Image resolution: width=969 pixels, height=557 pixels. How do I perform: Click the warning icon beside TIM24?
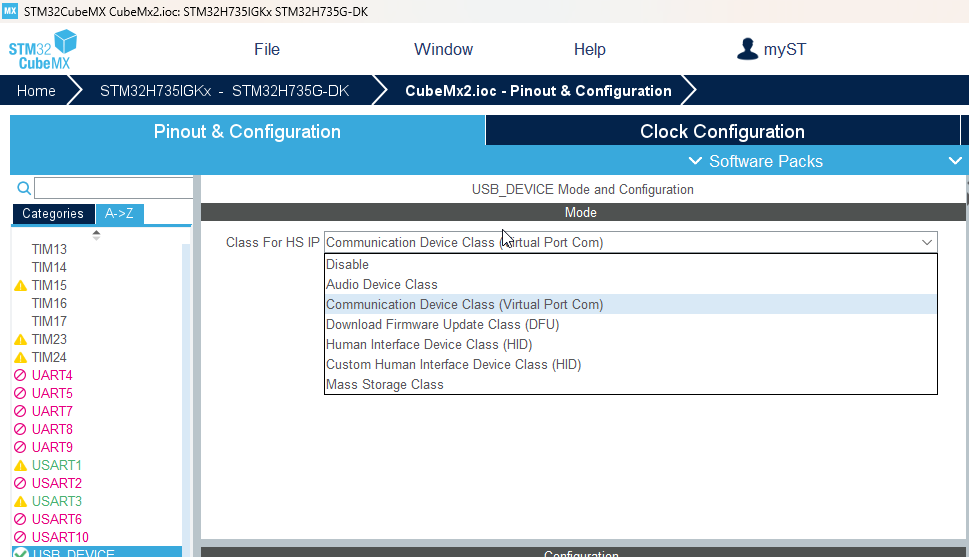point(20,357)
